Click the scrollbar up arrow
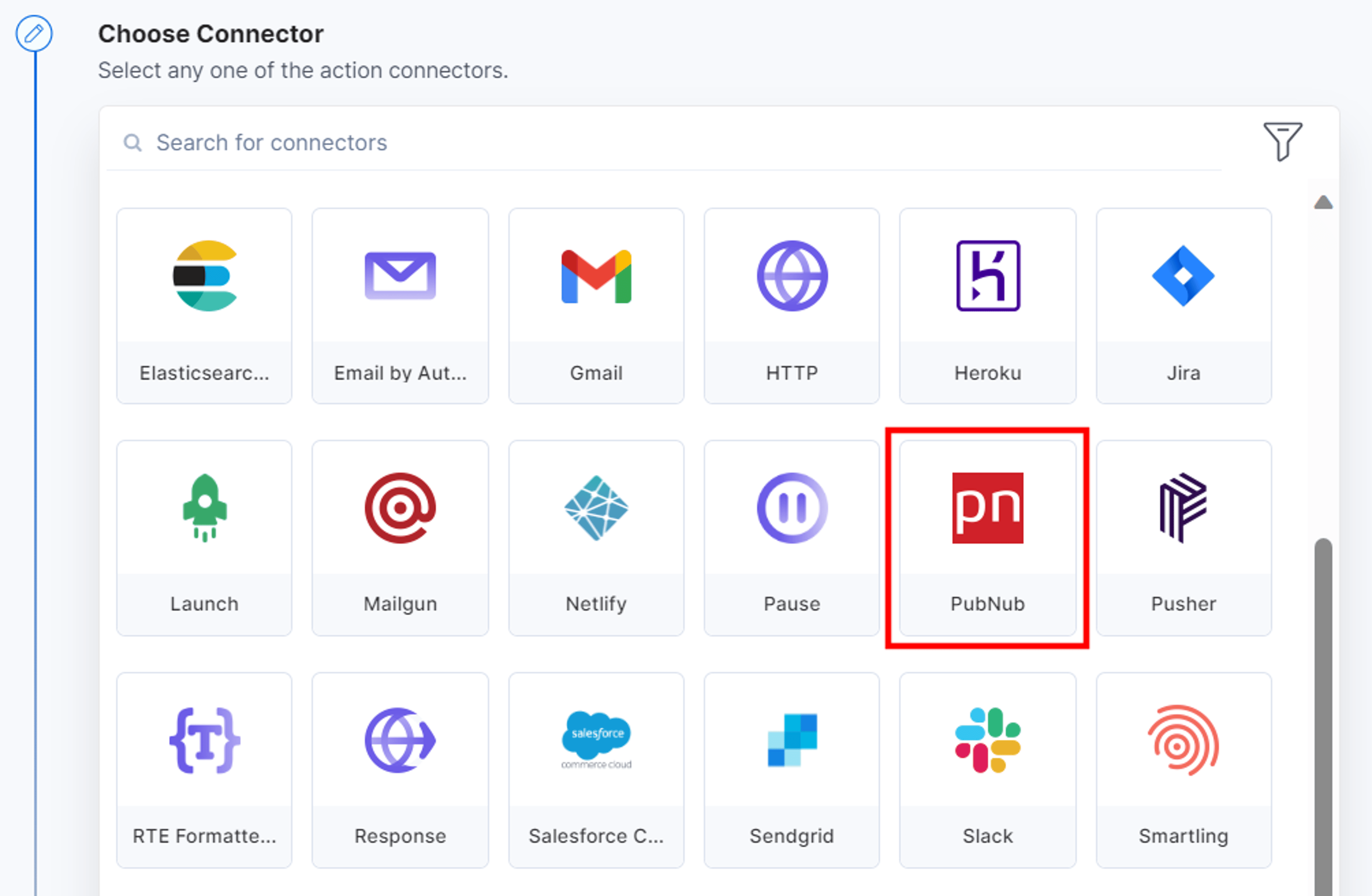This screenshot has width=1372, height=896. click(x=1323, y=202)
